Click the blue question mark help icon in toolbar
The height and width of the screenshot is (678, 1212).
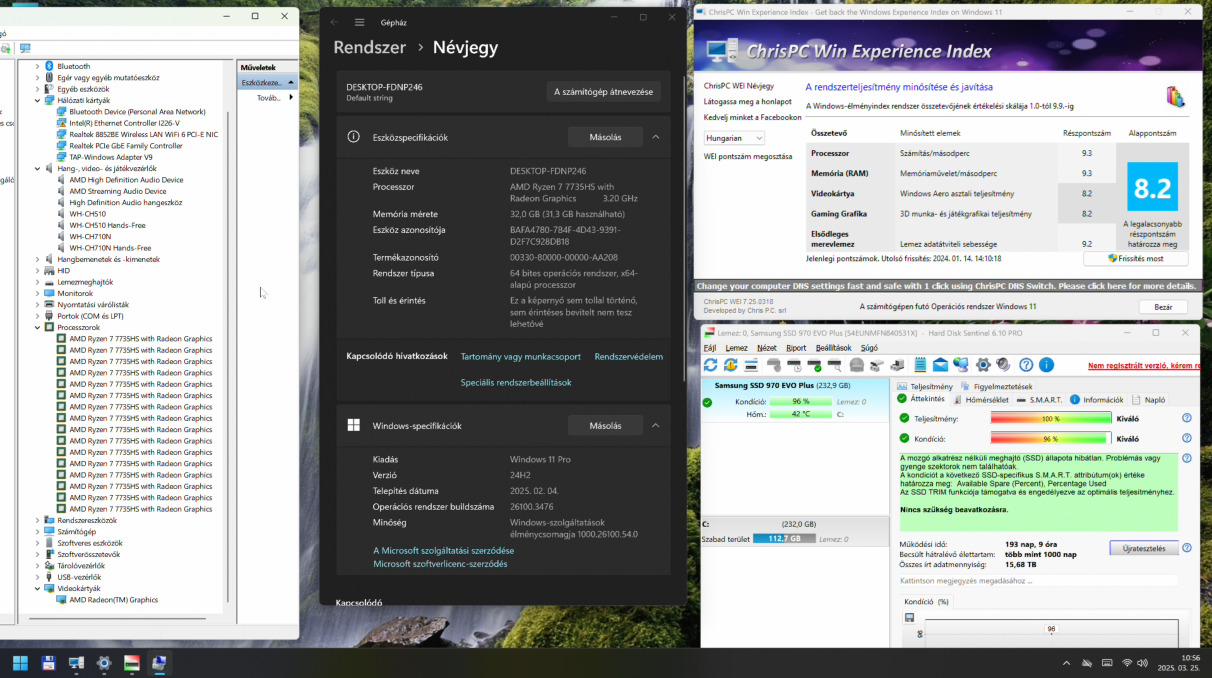coord(1026,365)
